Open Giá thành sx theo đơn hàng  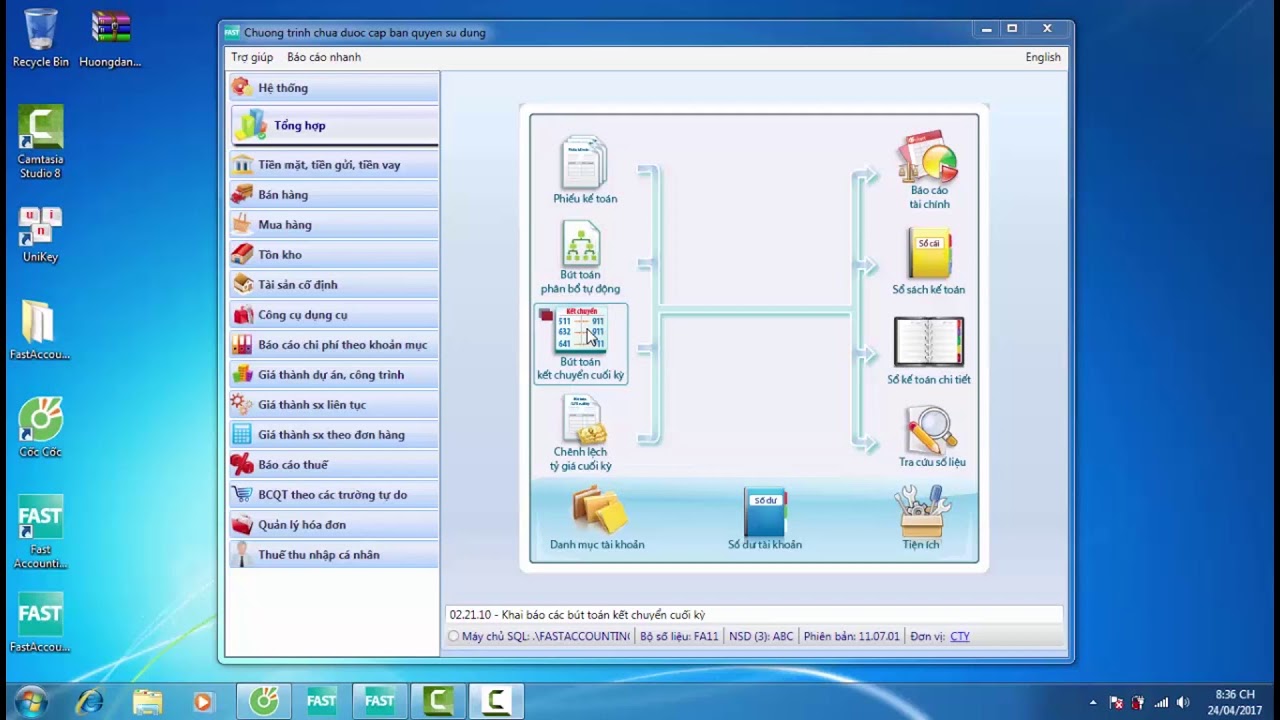coord(334,435)
